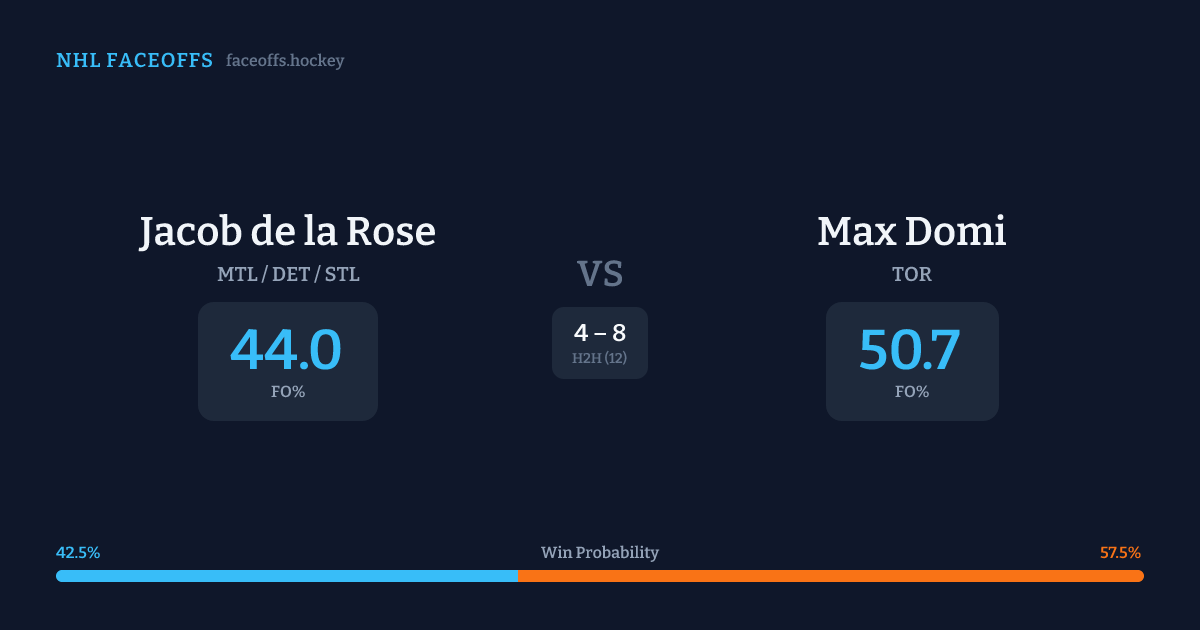Open the faceoffs.hockey link
The image size is (1200, 630).
click(x=285, y=61)
